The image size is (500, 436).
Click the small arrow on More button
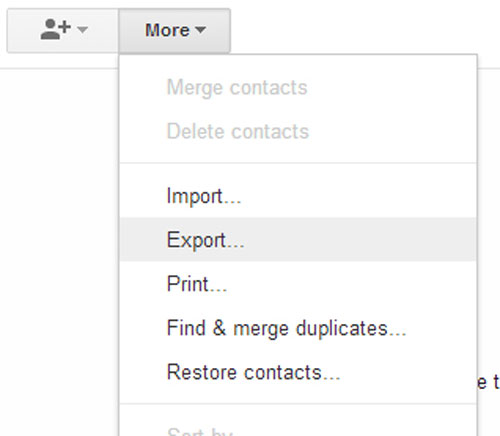200,30
